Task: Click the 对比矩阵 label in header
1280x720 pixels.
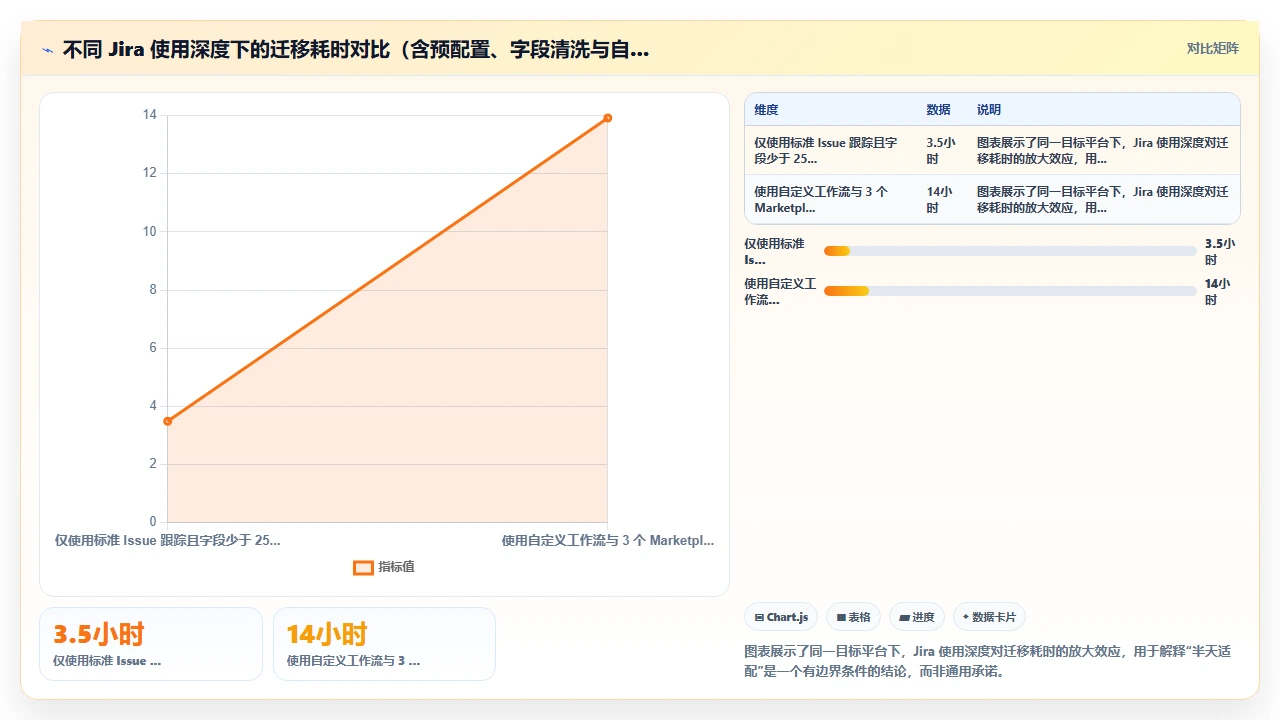Action: click(x=1212, y=48)
